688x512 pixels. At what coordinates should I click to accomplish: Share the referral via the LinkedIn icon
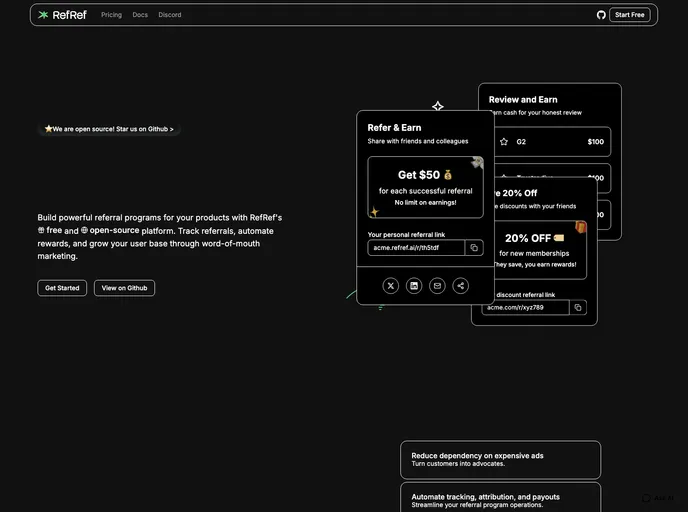point(414,286)
